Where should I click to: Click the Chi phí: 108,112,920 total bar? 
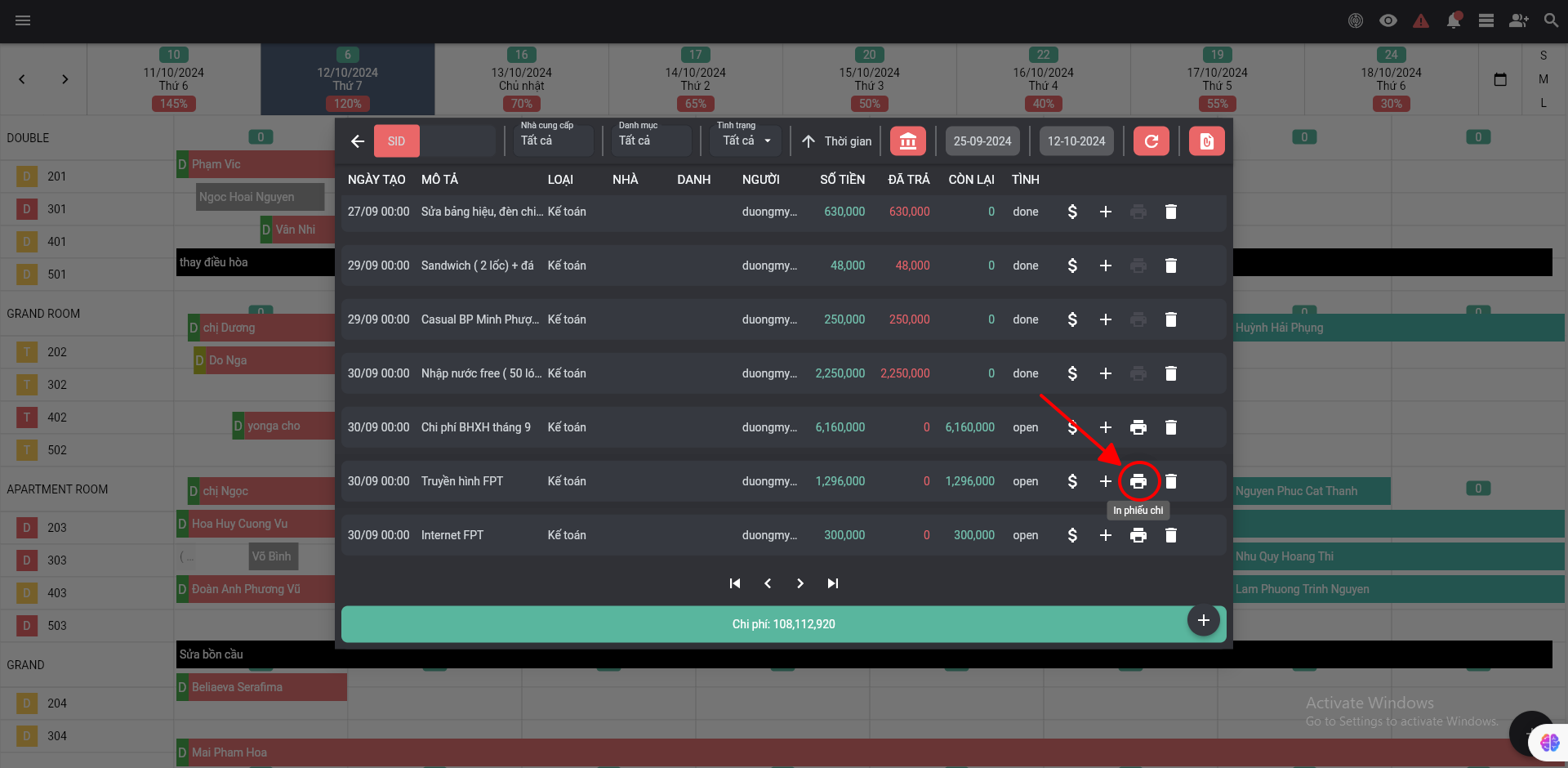pos(783,624)
